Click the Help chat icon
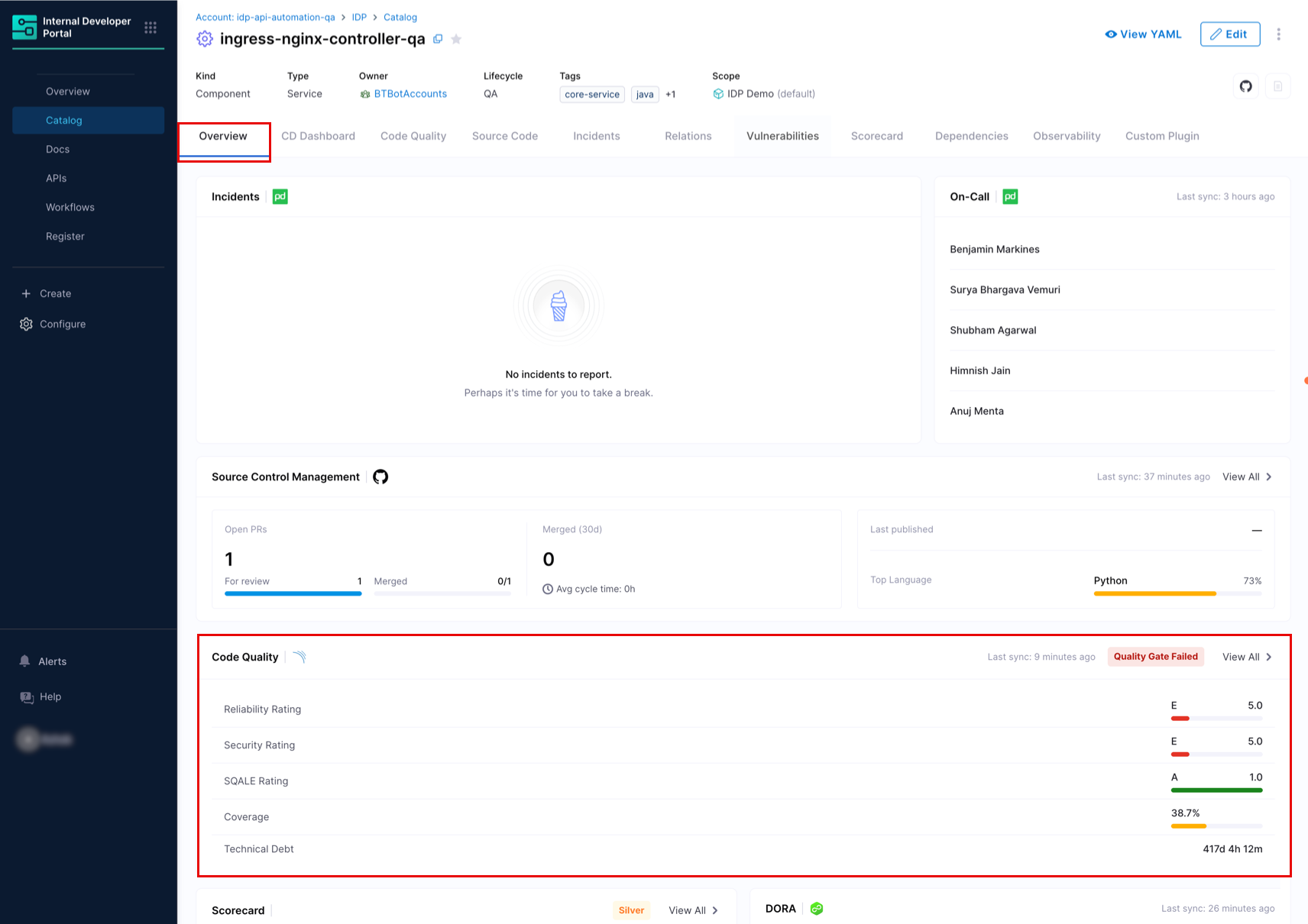Screen dimensions: 1308x924 coord(27,696)
